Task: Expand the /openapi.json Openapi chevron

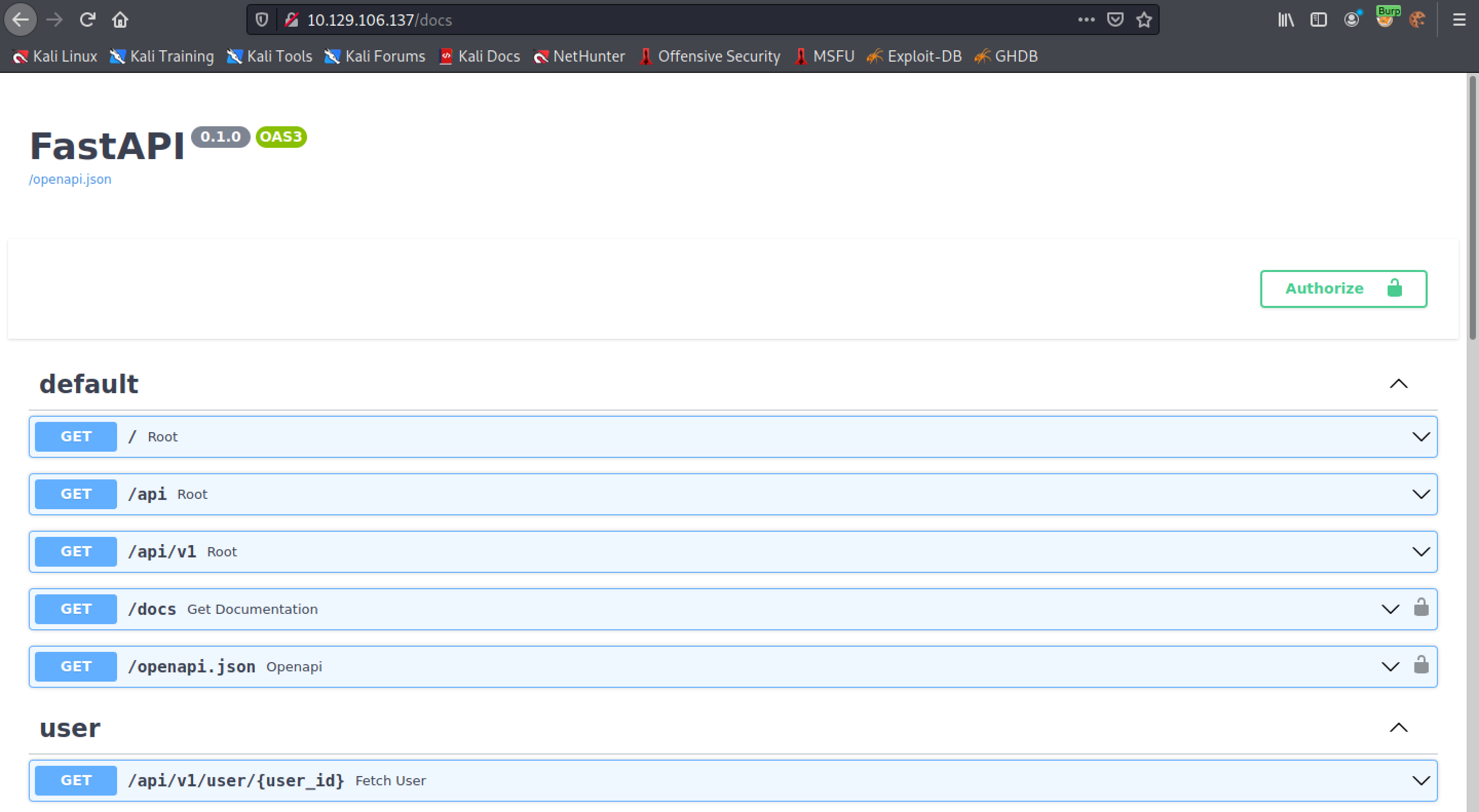Action: (1390, 666)
